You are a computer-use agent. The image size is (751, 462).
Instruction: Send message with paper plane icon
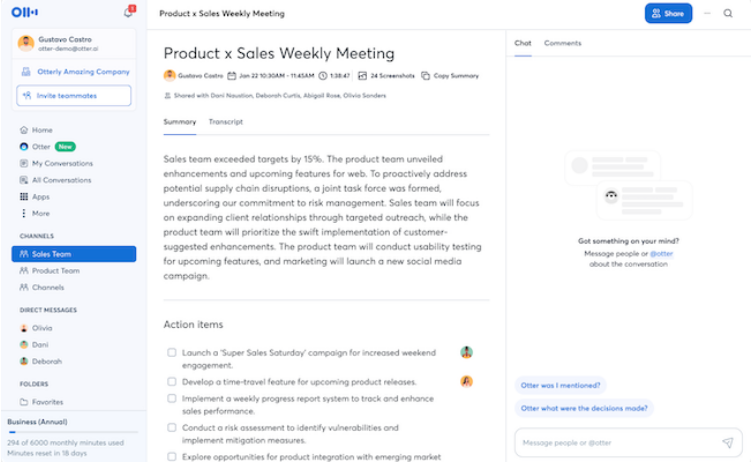pyautogui.click(x=727, y=442)
